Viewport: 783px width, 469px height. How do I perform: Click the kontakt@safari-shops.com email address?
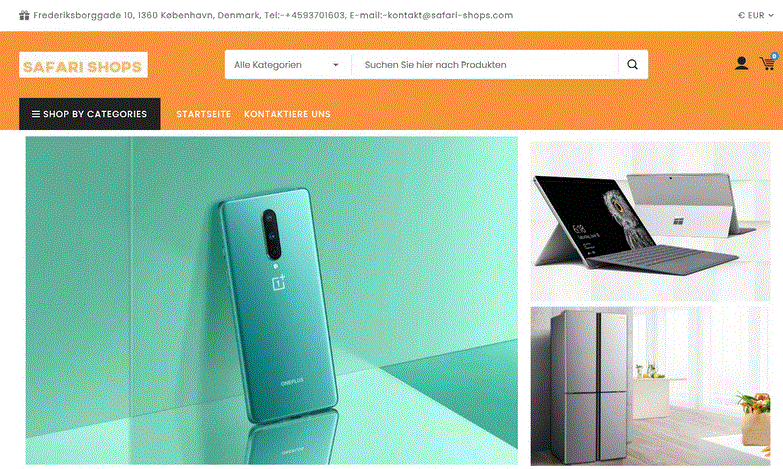click(x=450, y=15)
